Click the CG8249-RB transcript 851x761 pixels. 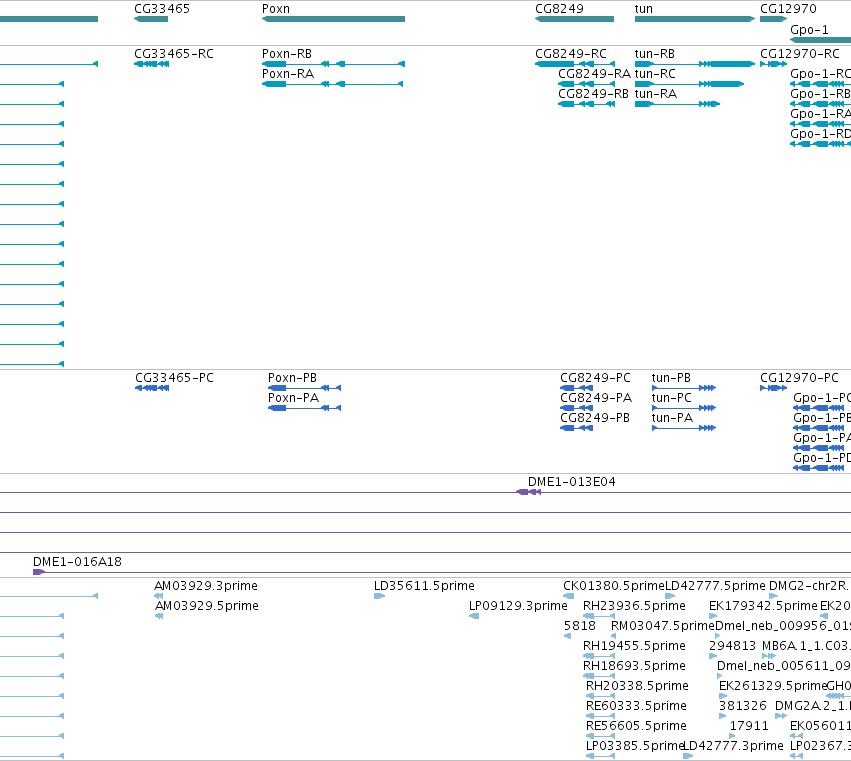[x=586, y=104]
